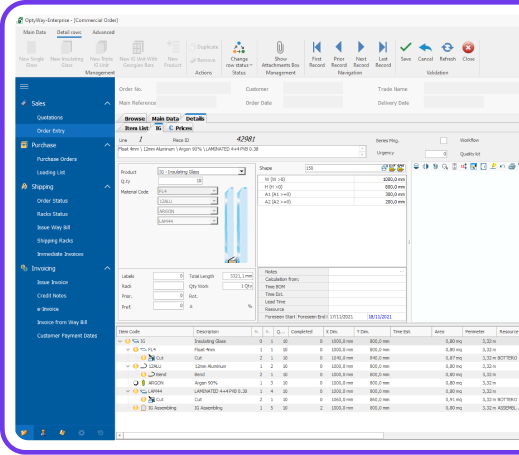Toggle the Series Mng. checkbox
The width and height of the screenshot is (519, 455).
point(443,140)
